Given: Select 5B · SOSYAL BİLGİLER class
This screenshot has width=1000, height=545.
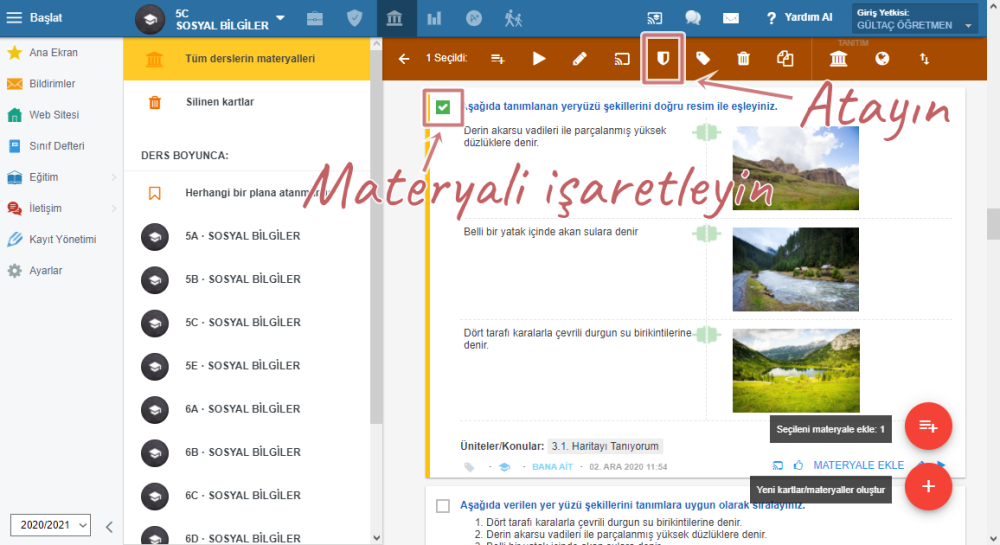Looking at the screenshot, I should pyautogui.click(x=247, y=279).
